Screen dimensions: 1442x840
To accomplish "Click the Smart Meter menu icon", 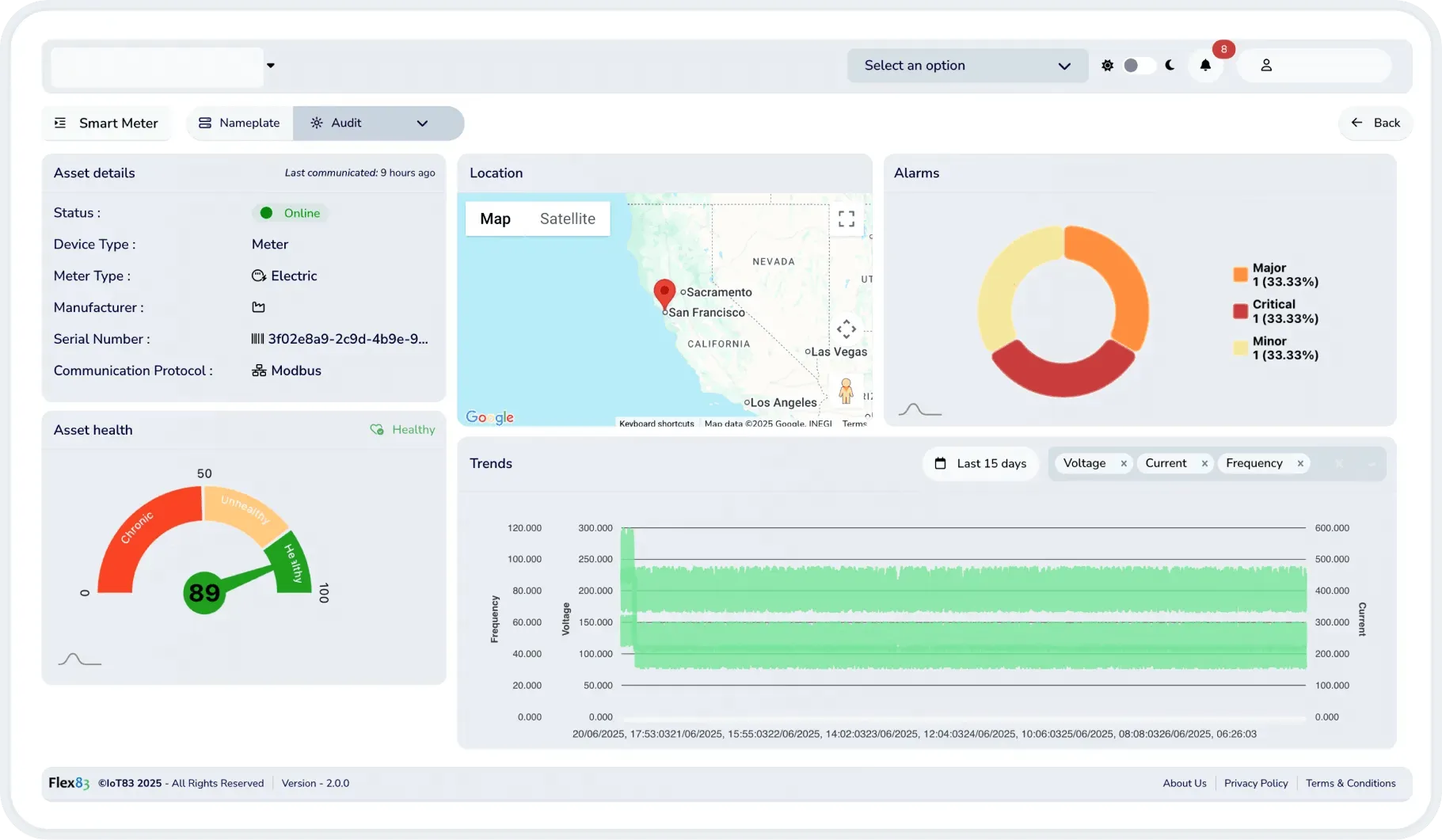I will coord(60,123).
